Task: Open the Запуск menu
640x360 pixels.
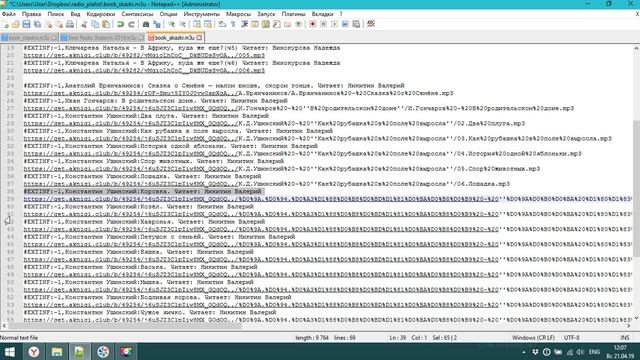Action: [x=266, y=14]
